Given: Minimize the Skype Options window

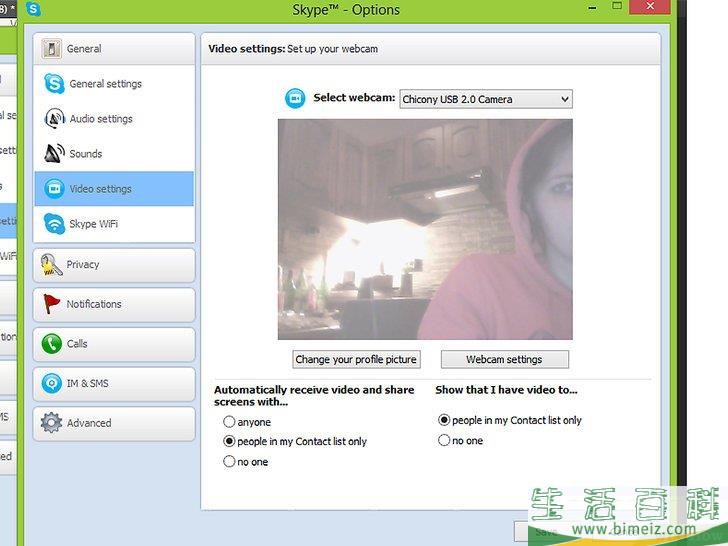Looking at the screenshot, I should 592,7.
